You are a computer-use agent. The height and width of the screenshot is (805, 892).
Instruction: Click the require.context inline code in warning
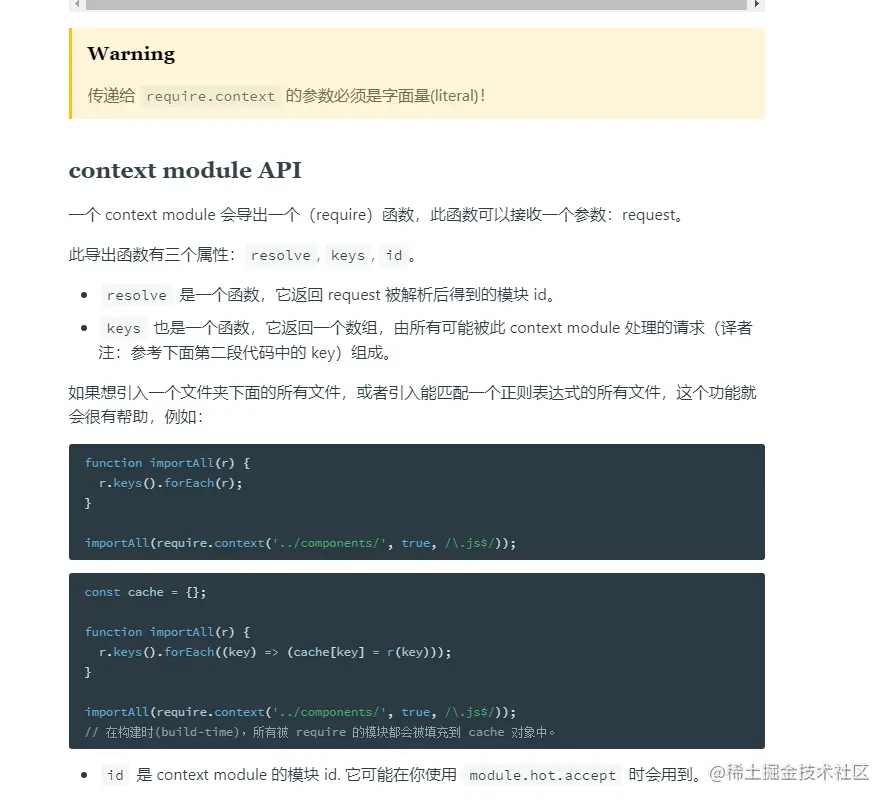(x=210, y=97)
